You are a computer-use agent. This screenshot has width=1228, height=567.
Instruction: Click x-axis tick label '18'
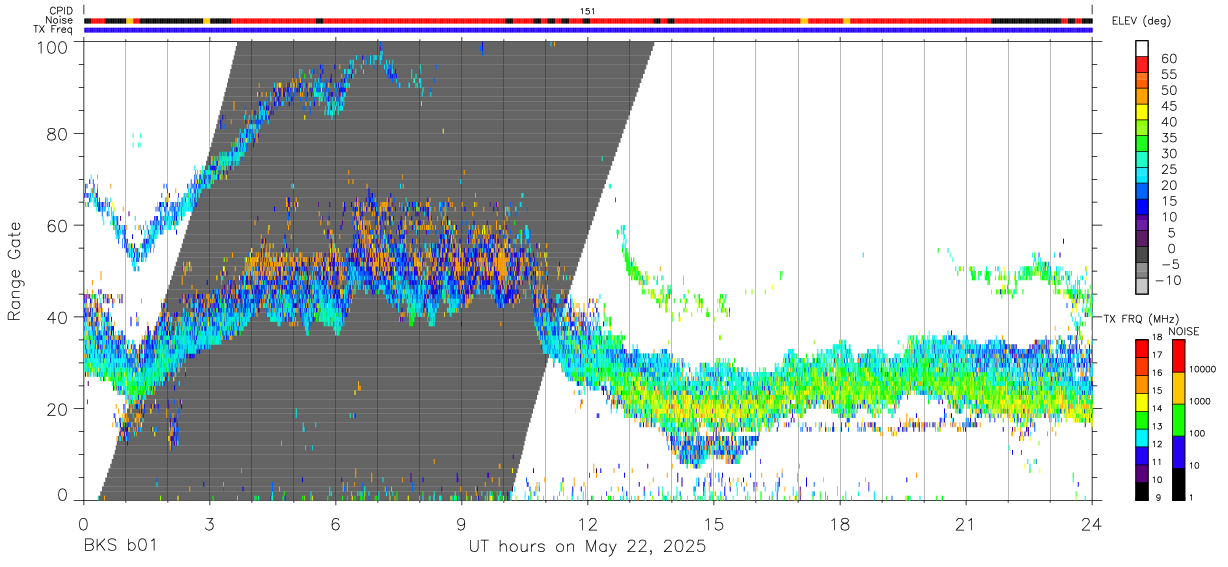point(840,523)
